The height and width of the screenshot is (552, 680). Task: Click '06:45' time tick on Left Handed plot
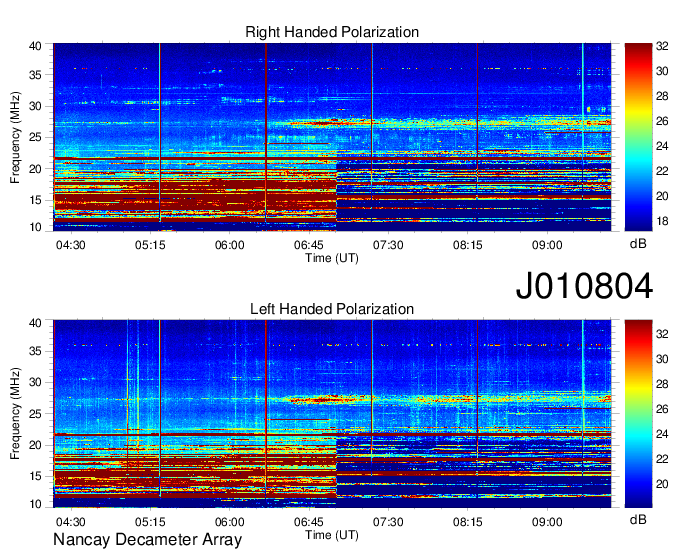309,522
